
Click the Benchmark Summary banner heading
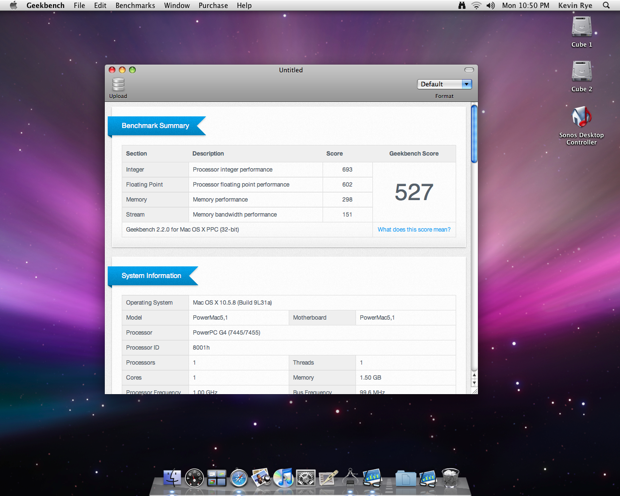(155, 126)
